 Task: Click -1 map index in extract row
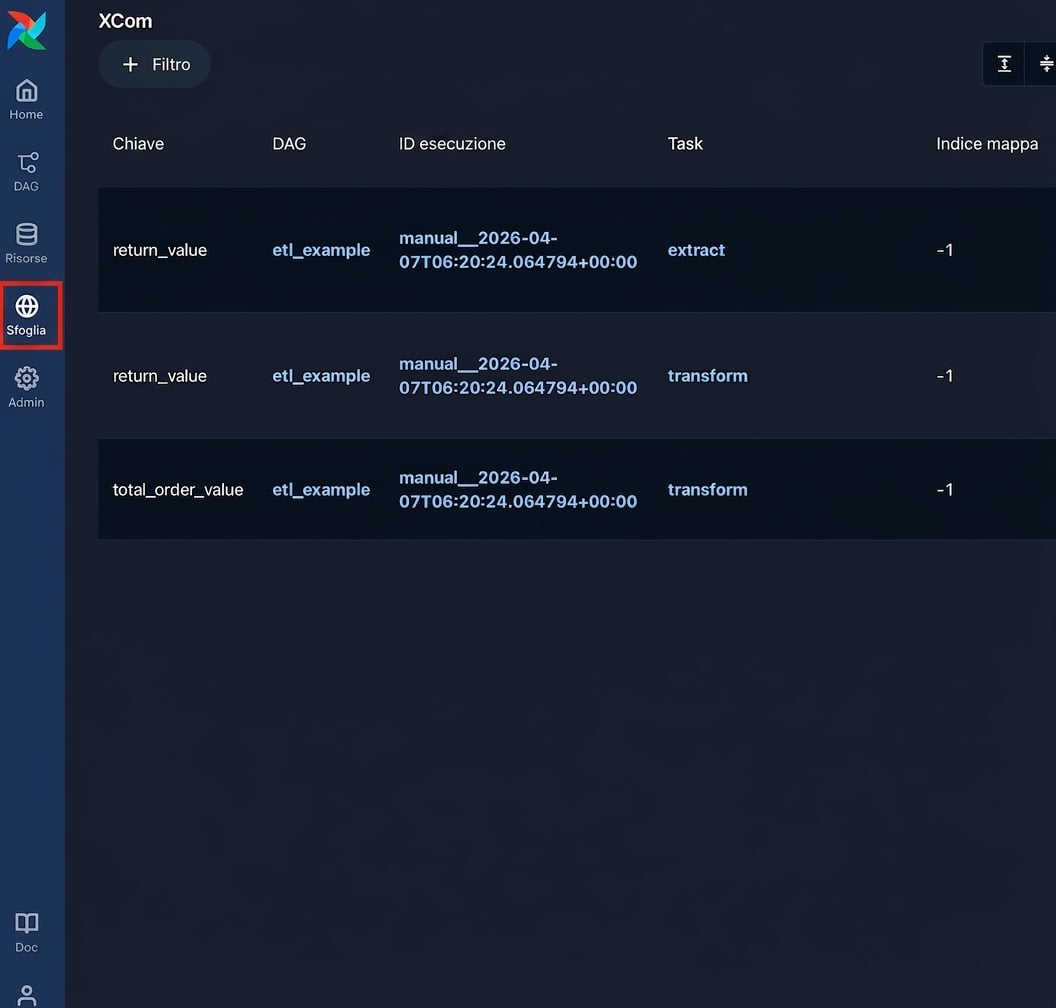point(945,250)
